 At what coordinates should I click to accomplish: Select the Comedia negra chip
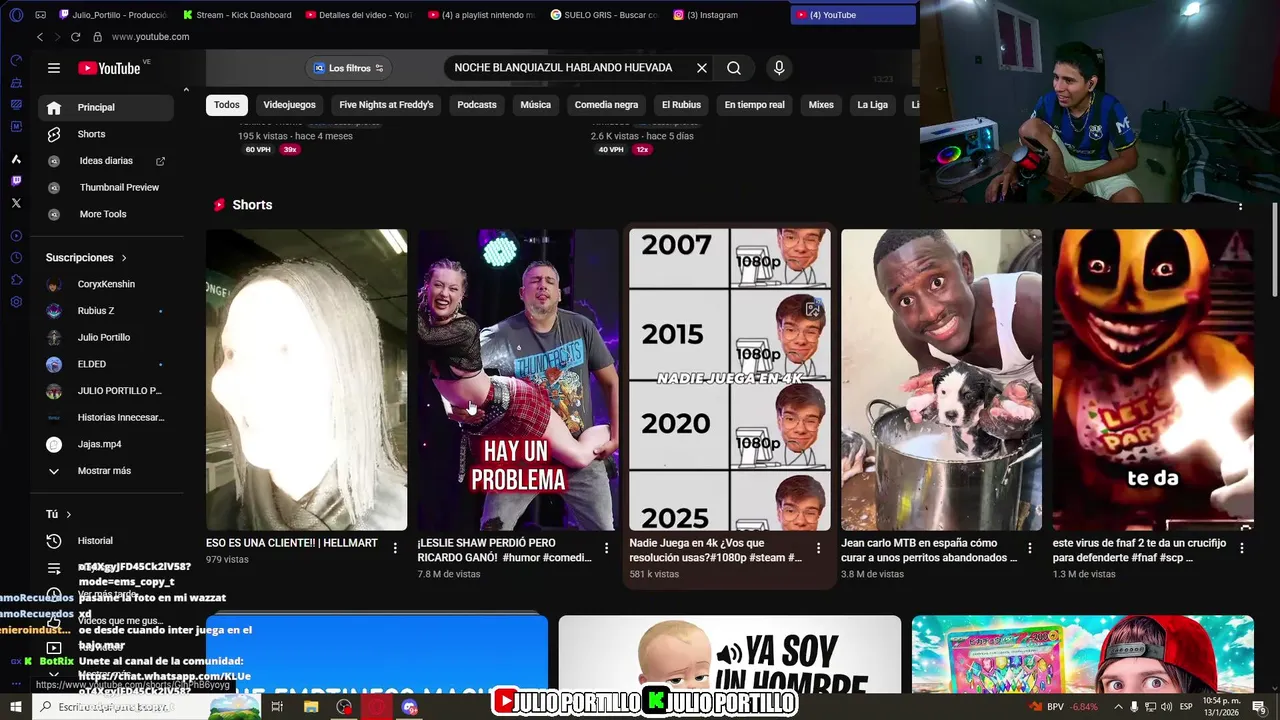606,105
